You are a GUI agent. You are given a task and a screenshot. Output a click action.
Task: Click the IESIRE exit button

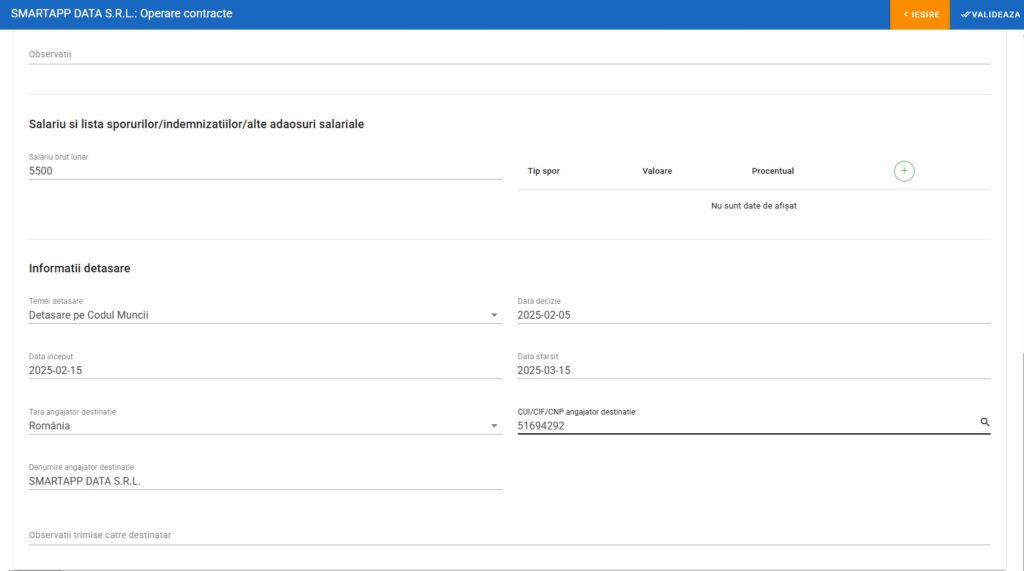920,15
